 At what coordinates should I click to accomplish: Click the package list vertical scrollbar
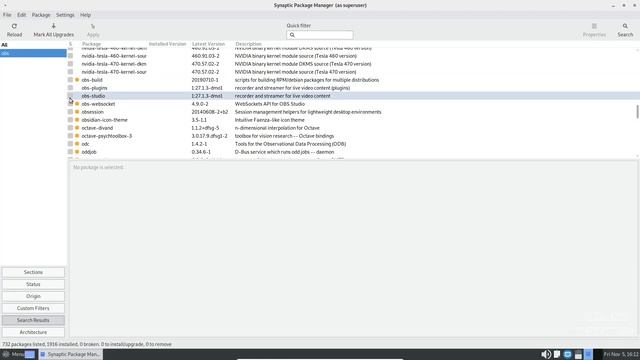637,111
